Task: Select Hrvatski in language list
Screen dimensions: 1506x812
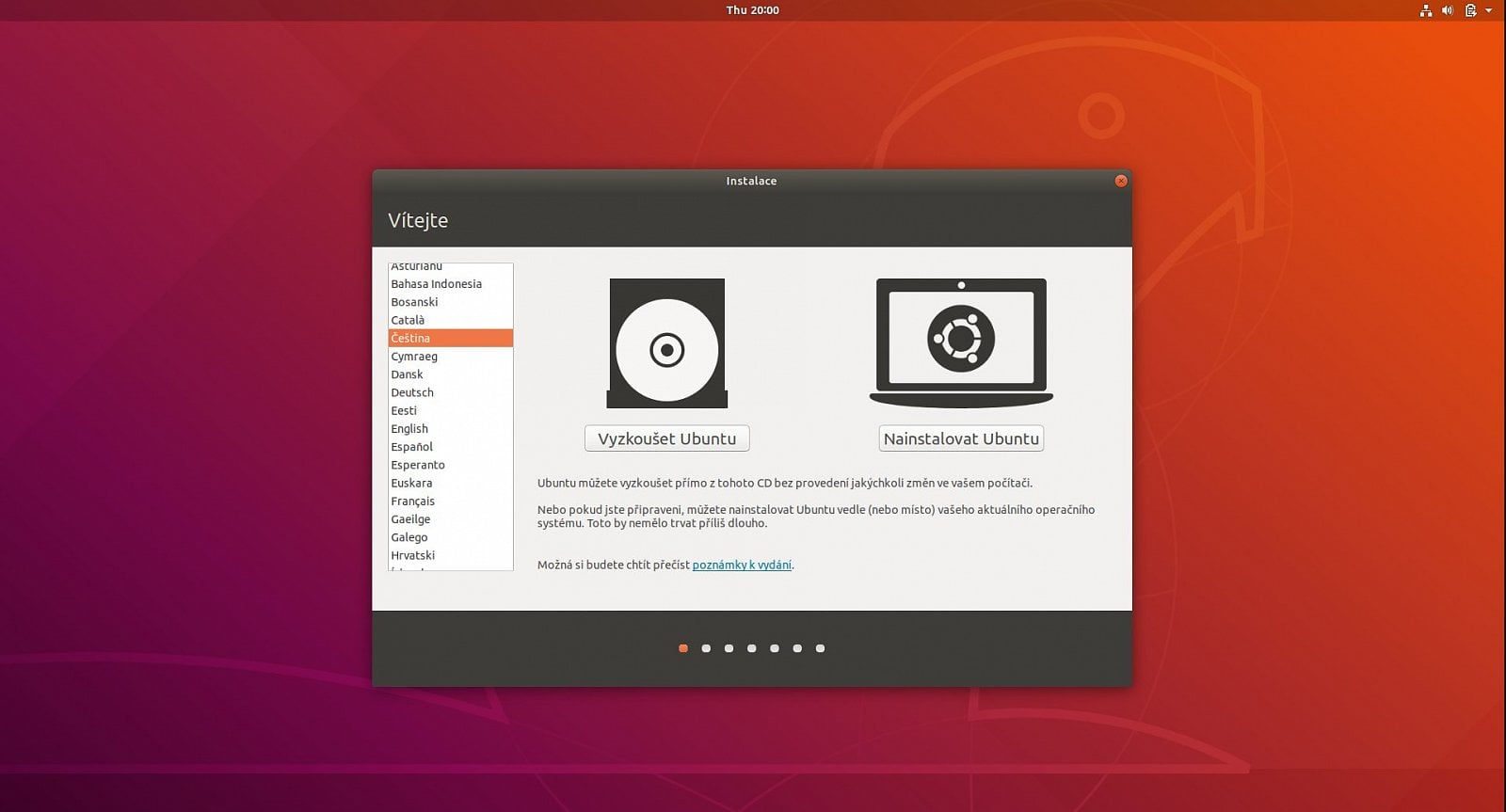Action: pos(451,555)
